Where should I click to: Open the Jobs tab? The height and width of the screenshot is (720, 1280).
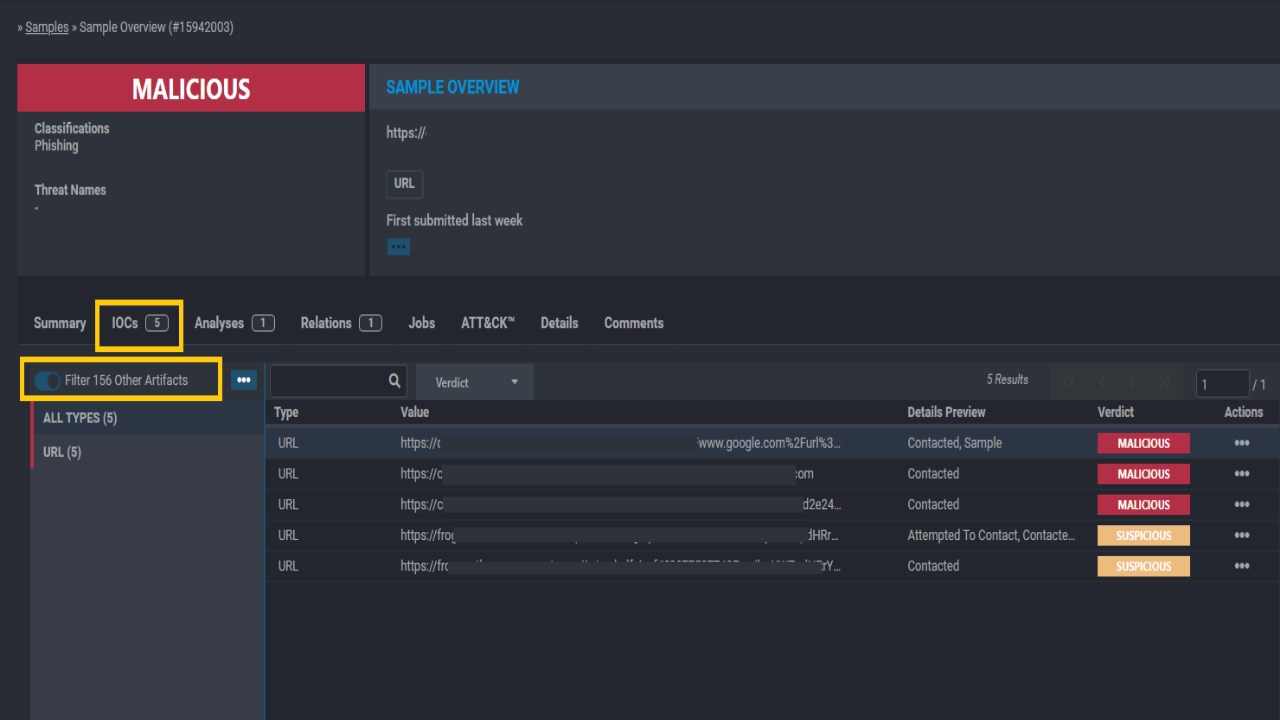tap(422, 323)
